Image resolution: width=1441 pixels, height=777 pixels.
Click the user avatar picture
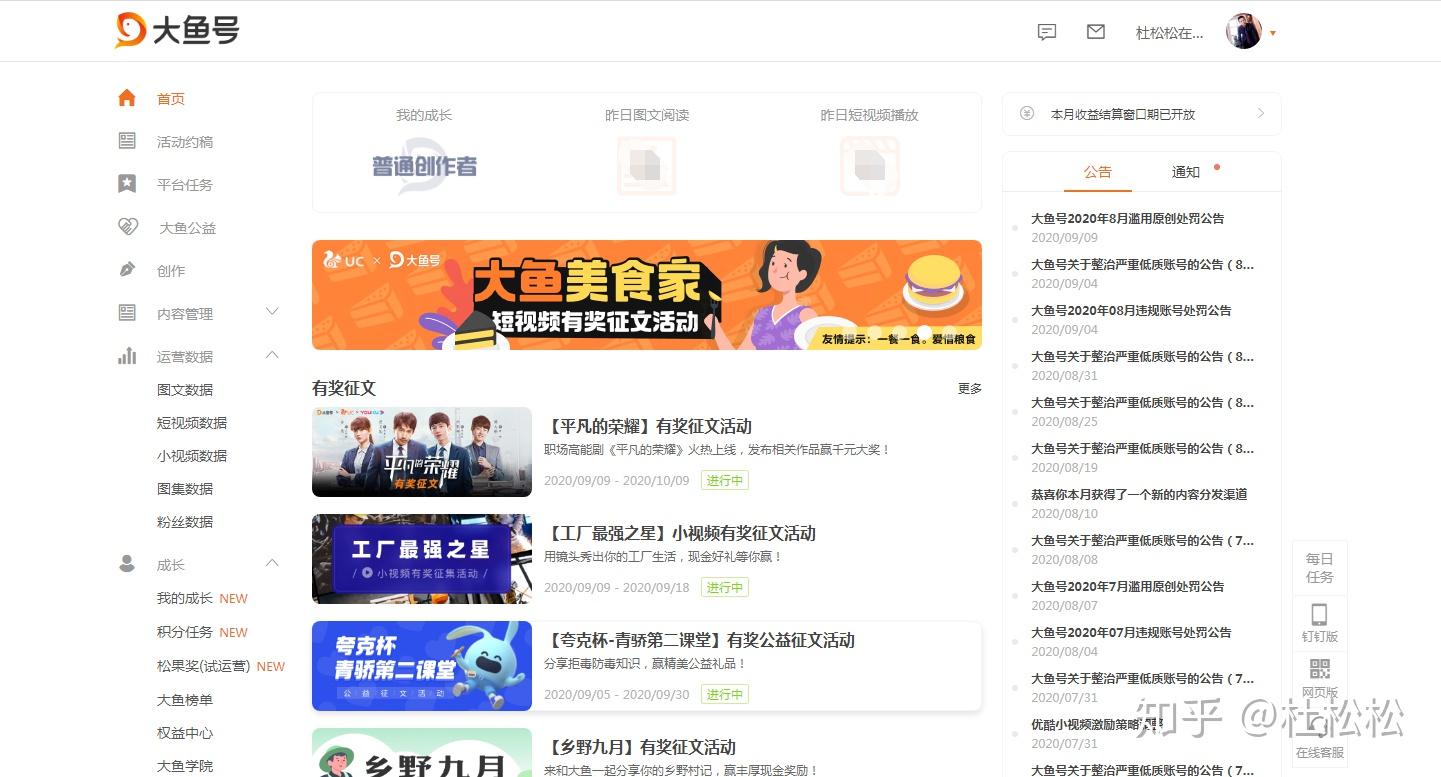(x=1244, y=31)
